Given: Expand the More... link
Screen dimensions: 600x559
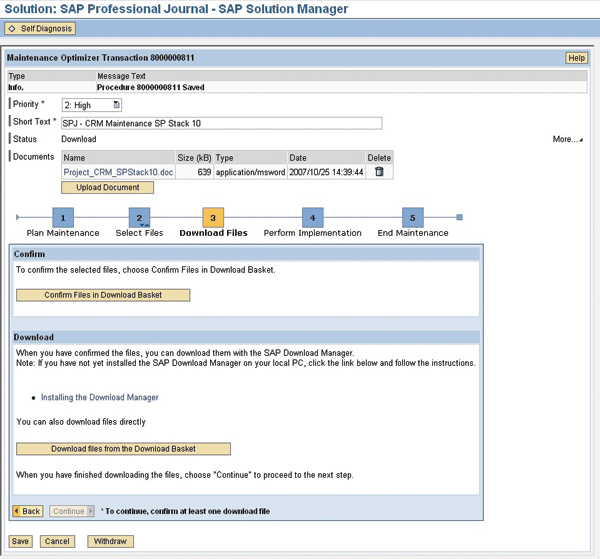Looking at the screenshot, I should tap(567, 139).
